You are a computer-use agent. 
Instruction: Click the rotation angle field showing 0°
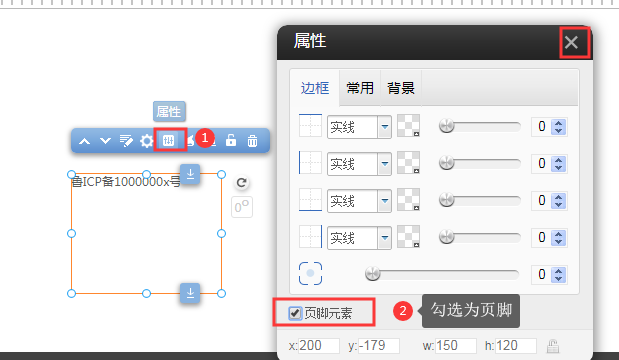click(x=242, y=207)
